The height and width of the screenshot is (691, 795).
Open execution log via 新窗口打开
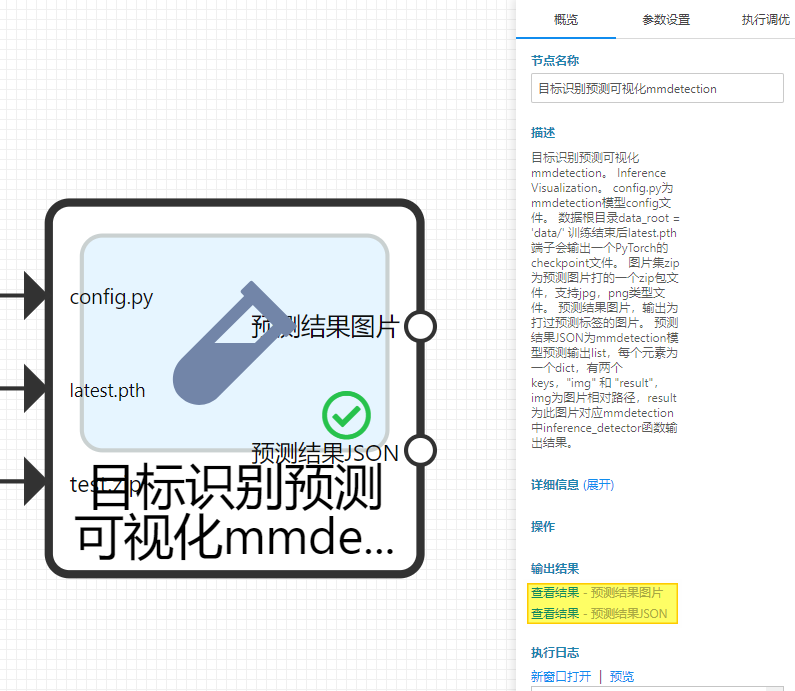click(x=560, y=676)
